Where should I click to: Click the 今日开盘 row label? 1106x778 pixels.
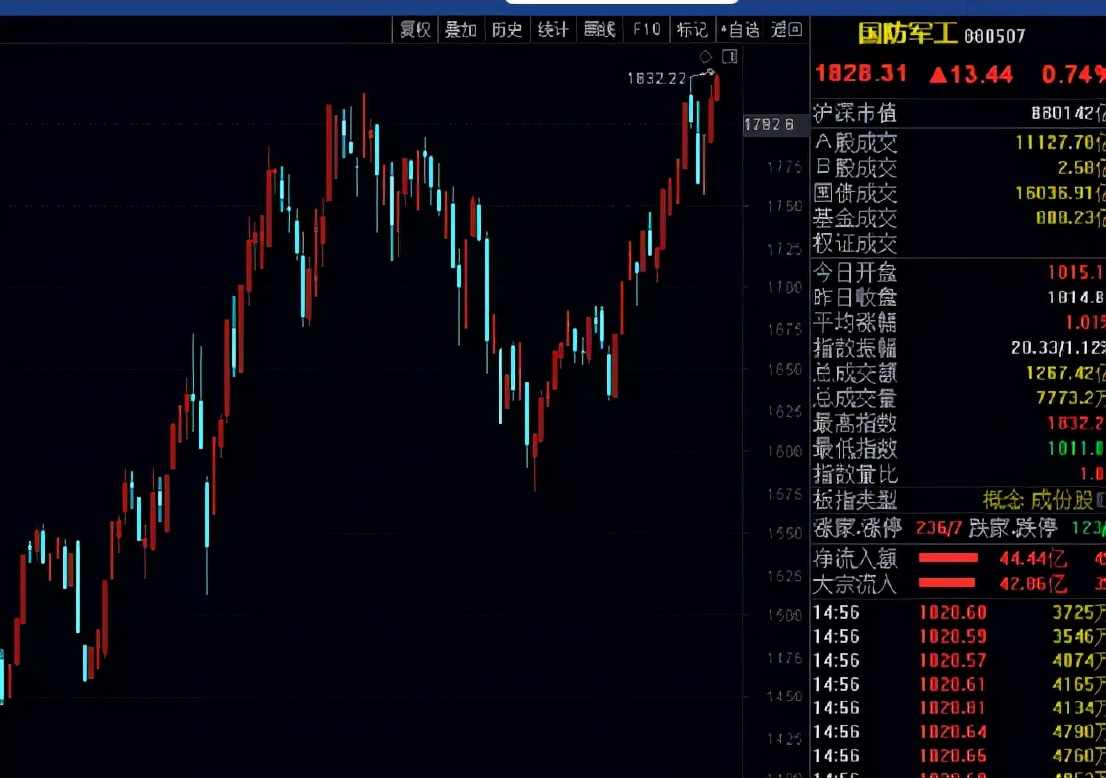855,272
